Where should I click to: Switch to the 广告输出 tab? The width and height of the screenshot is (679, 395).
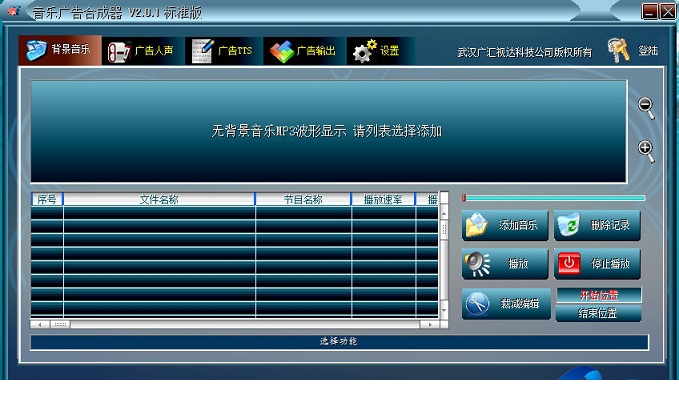[304, 51]
